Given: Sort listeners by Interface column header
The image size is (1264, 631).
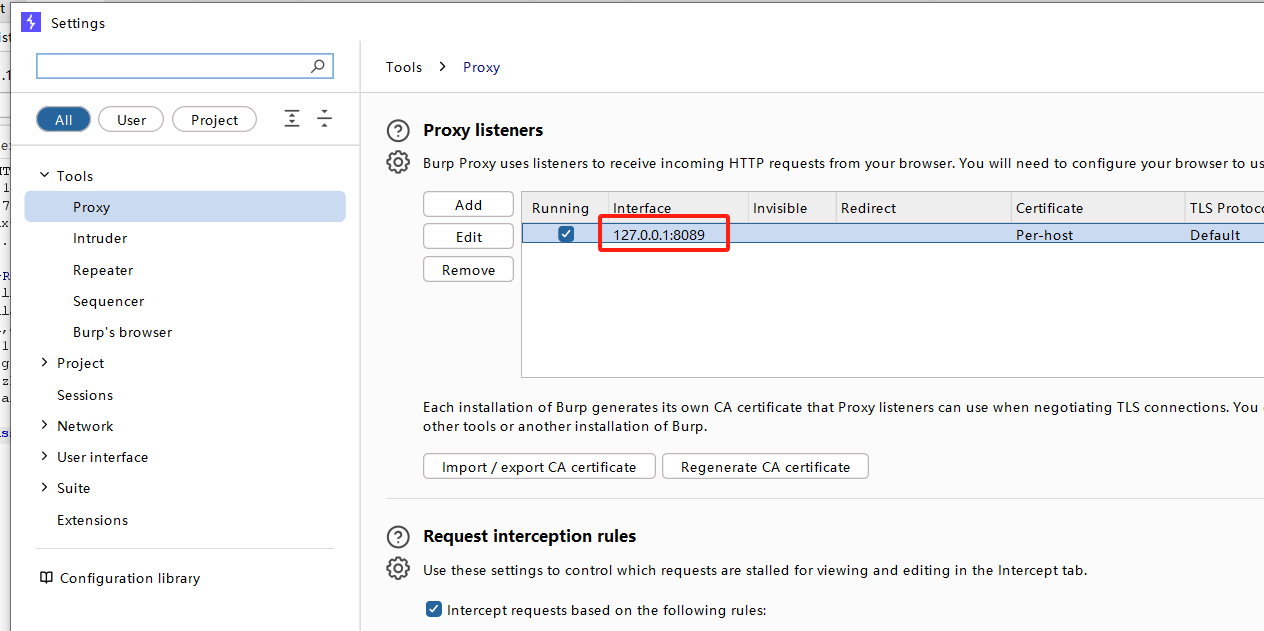Looking at the screenshot, I should 678,208.
